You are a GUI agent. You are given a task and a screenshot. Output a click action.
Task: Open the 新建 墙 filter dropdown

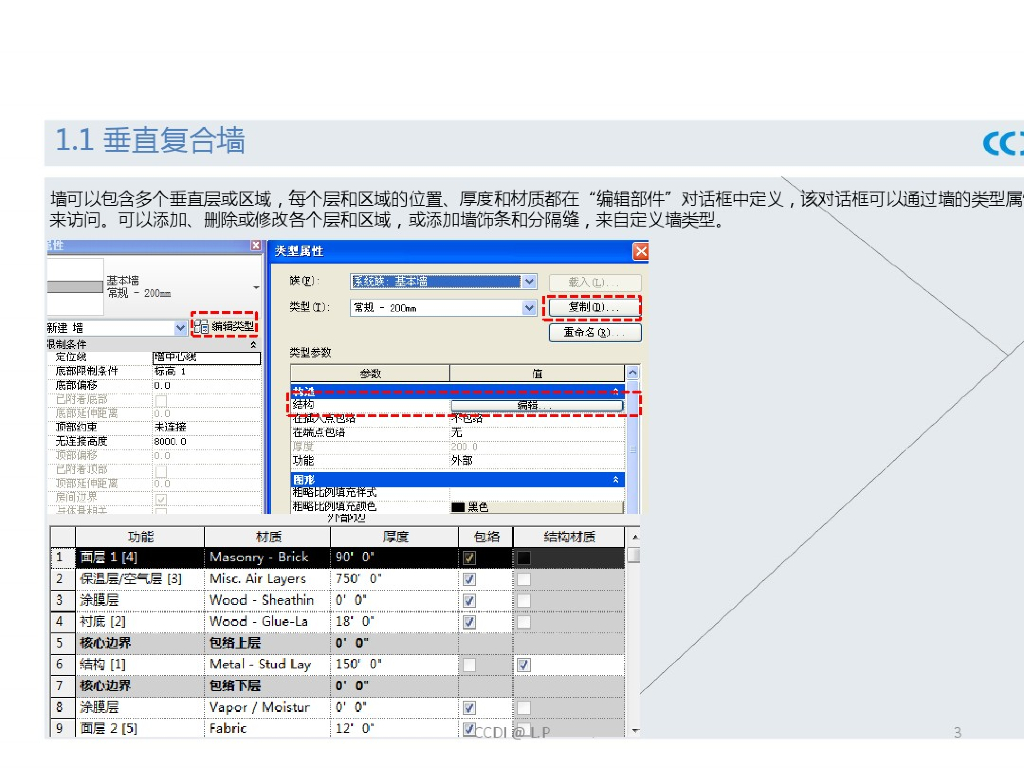pos(180,328)
